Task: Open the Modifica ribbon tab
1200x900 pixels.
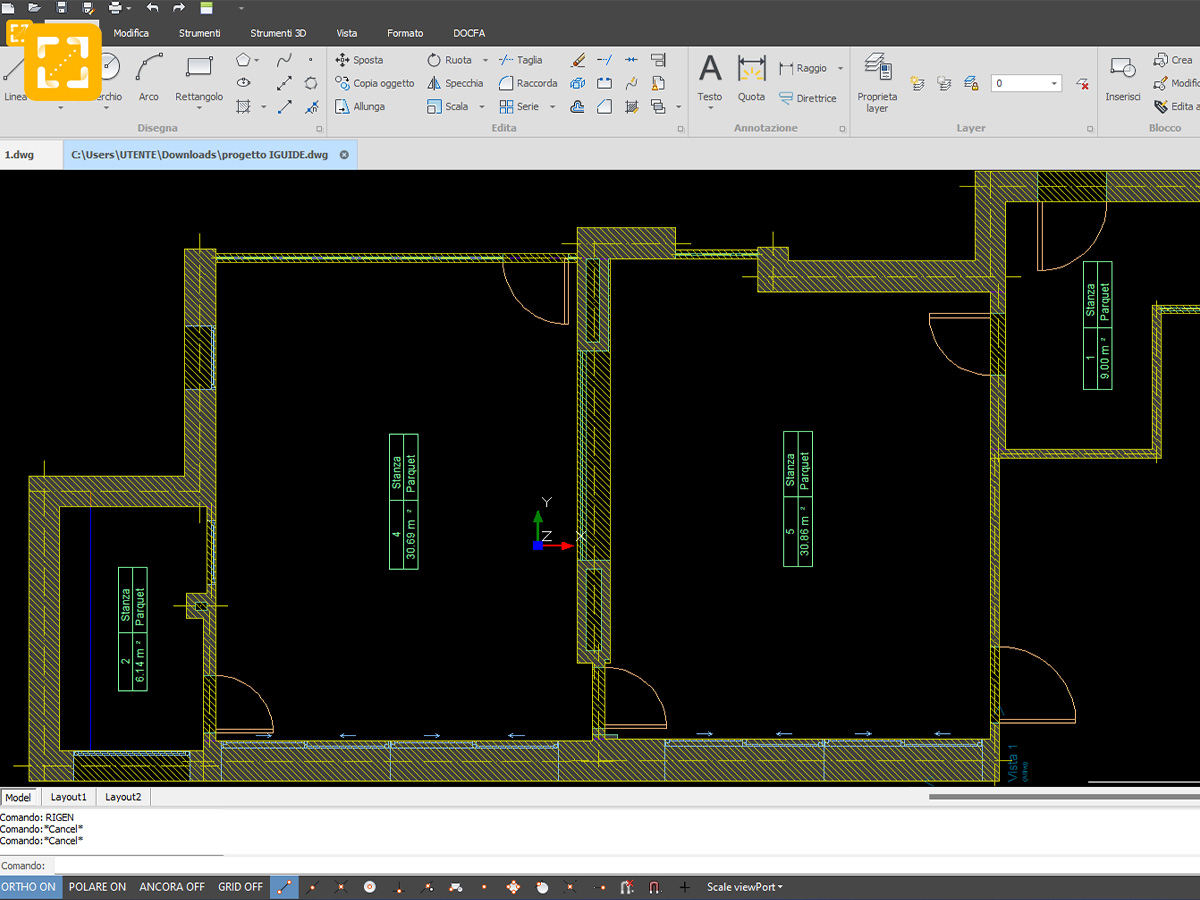Action: [x=131, y=33]
